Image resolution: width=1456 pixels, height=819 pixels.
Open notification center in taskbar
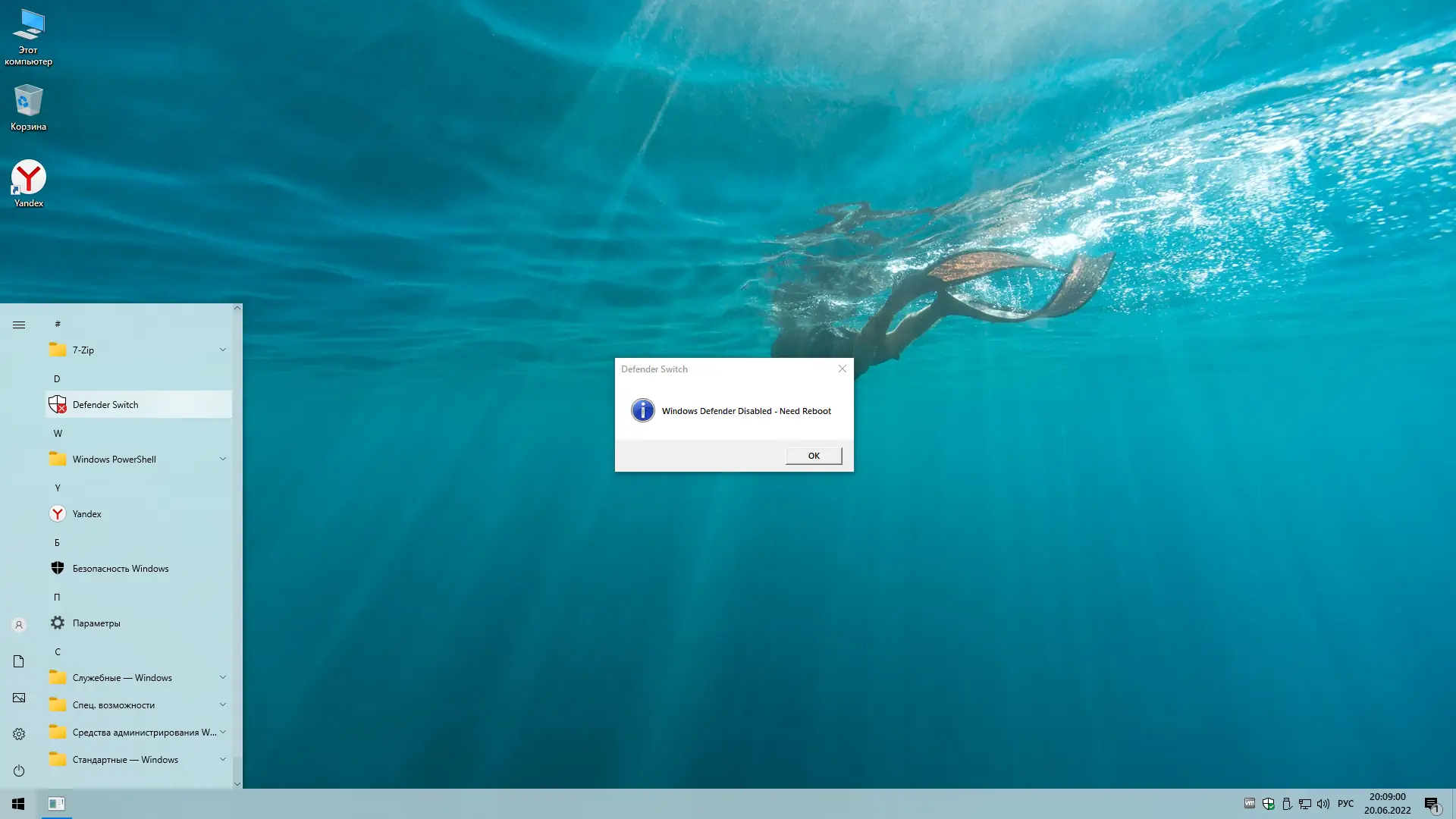(1432, 804)
